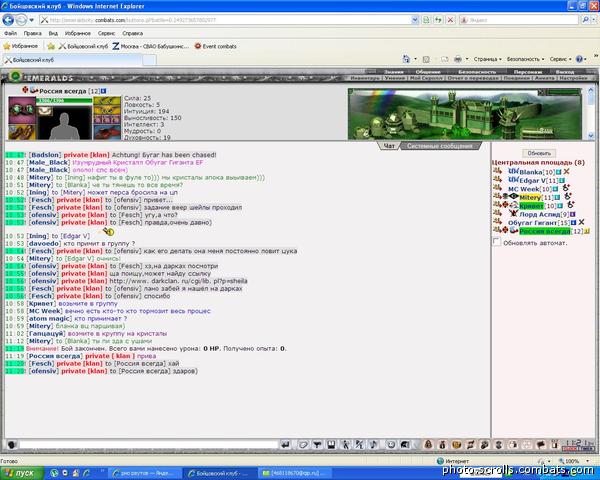Screen dimensions: 600x480
Task: Open the Правка menu
Action: coord(33,33)
